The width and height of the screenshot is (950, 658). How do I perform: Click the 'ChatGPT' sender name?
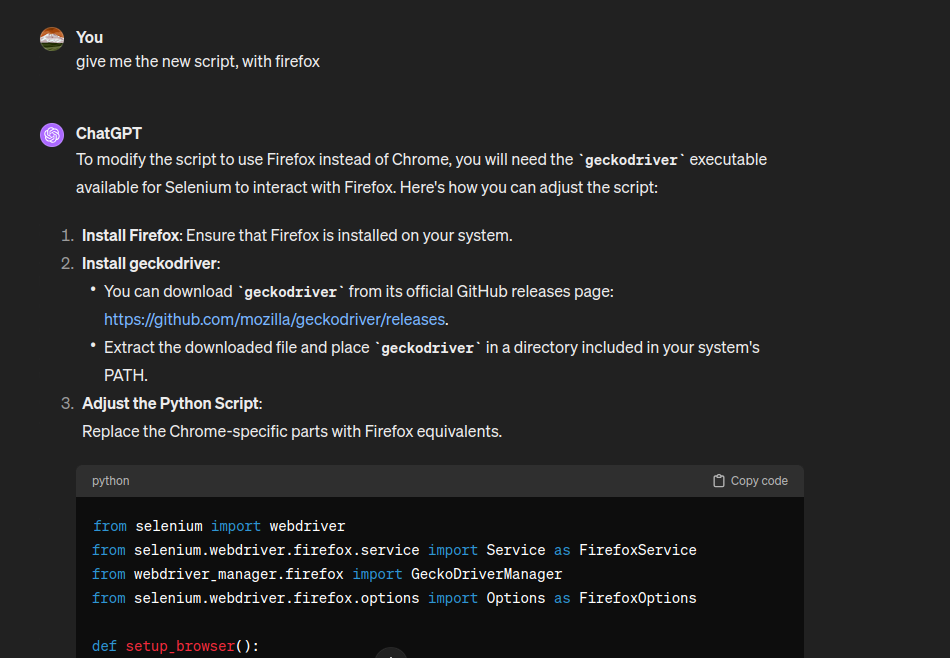pos(109,133)
